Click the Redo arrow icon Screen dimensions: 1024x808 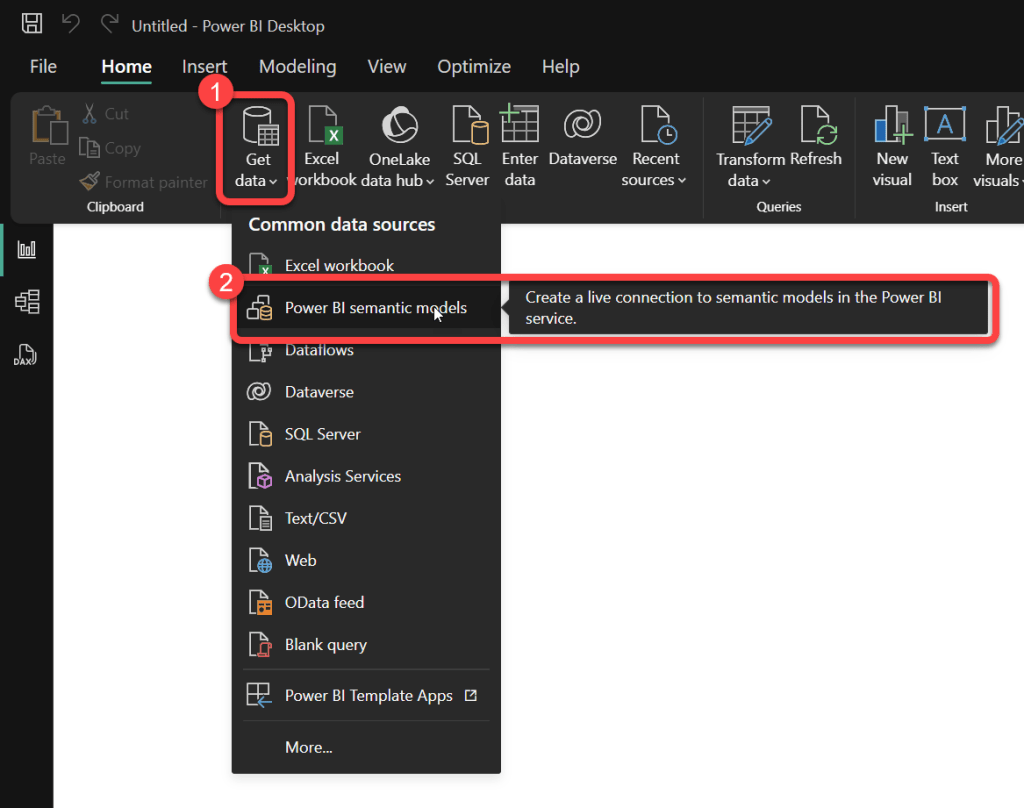click(x=109, y=24)
